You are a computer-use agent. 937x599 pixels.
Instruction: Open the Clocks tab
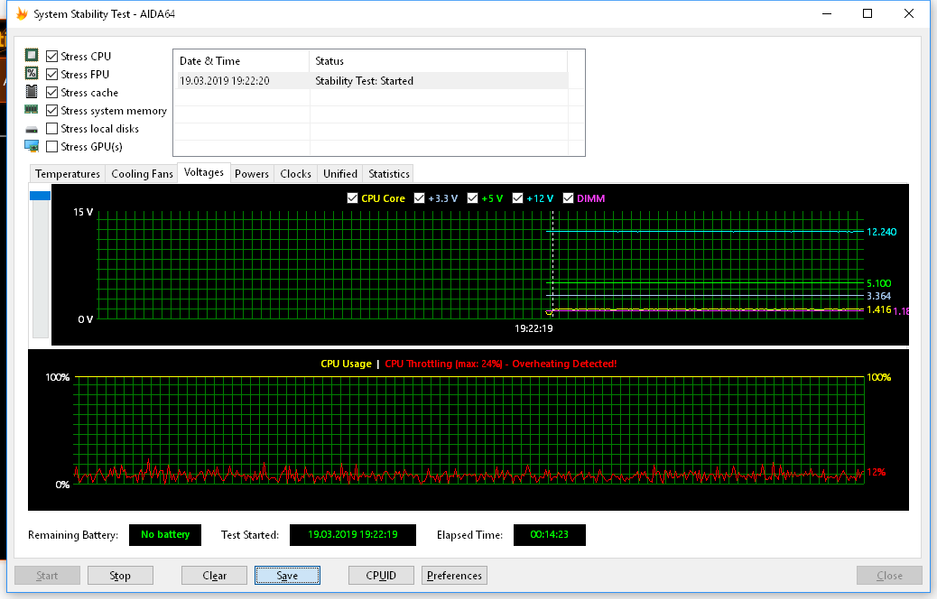296,173
